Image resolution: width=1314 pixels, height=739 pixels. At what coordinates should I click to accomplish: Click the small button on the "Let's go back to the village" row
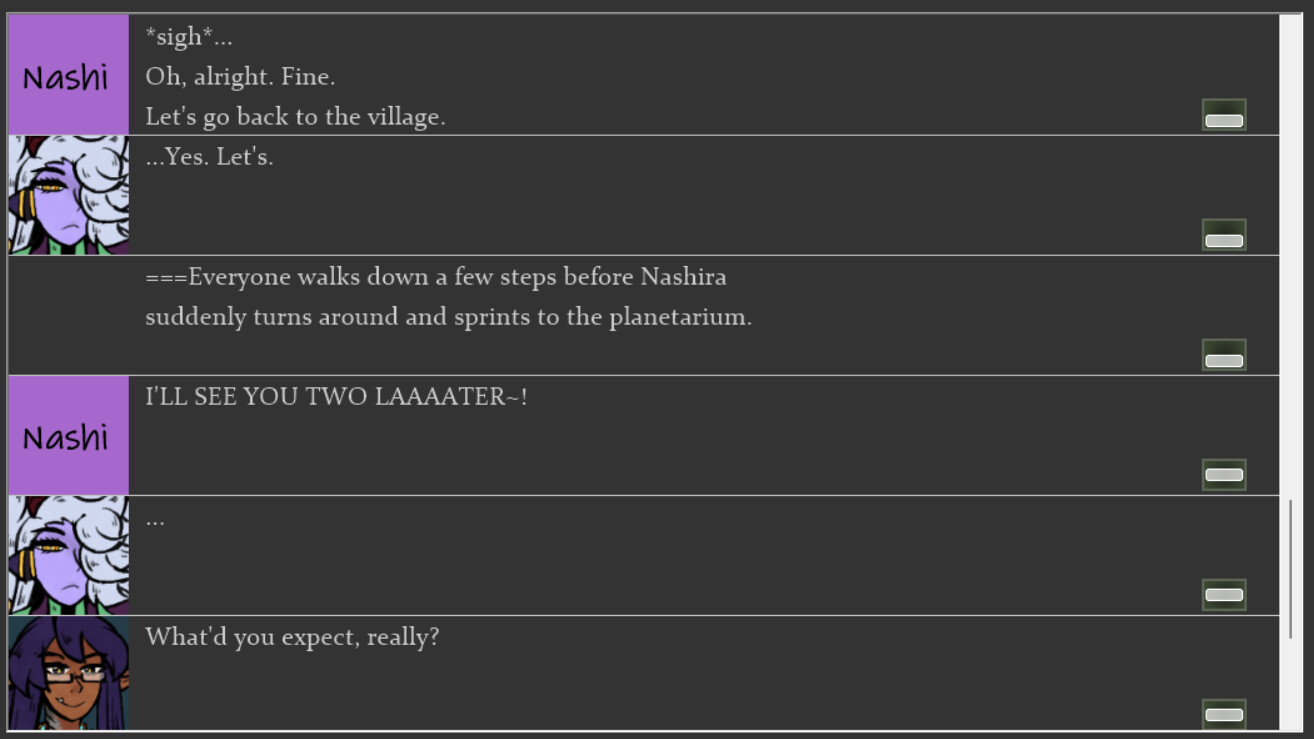[1223, 116]
